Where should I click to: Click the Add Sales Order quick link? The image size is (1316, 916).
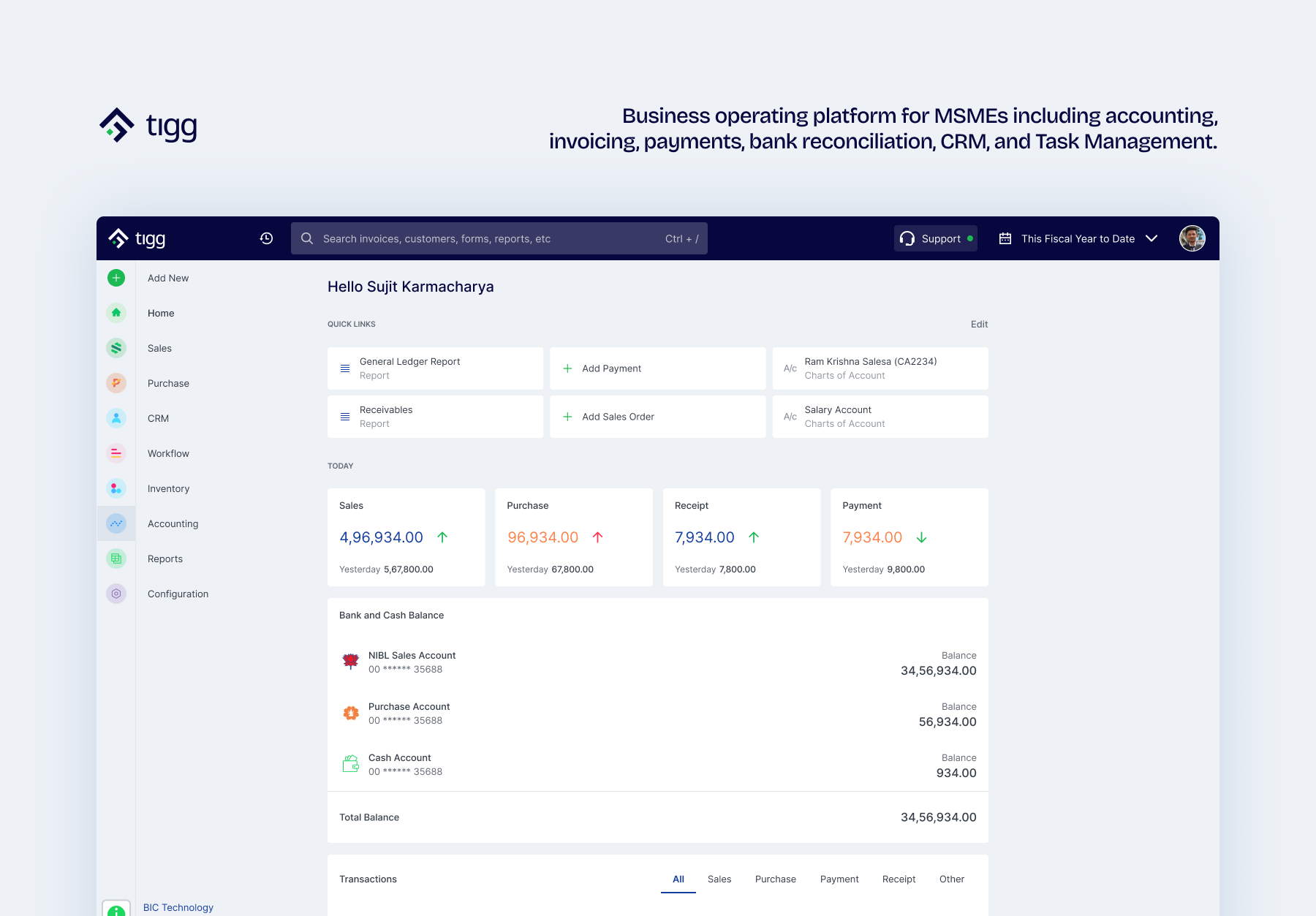[x=658, y=417]
